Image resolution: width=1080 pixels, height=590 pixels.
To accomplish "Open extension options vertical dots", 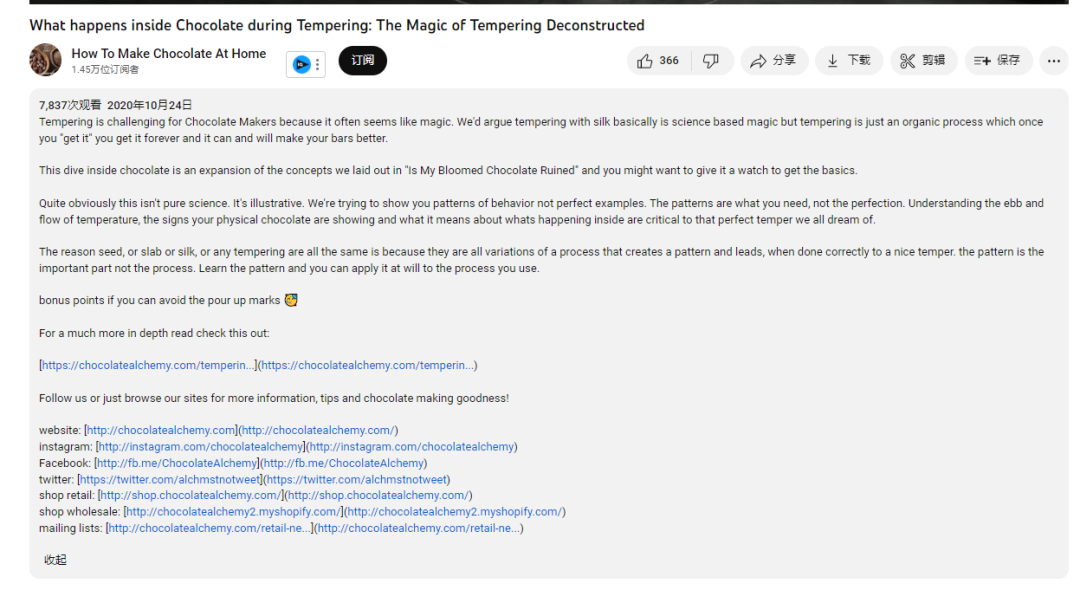I will [x=318, y=65].
